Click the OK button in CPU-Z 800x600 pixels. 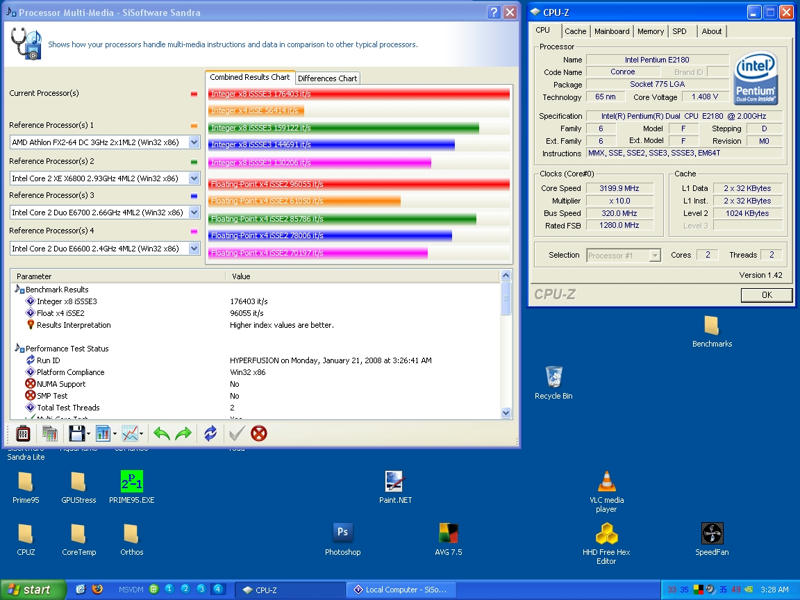click(766, 295)
